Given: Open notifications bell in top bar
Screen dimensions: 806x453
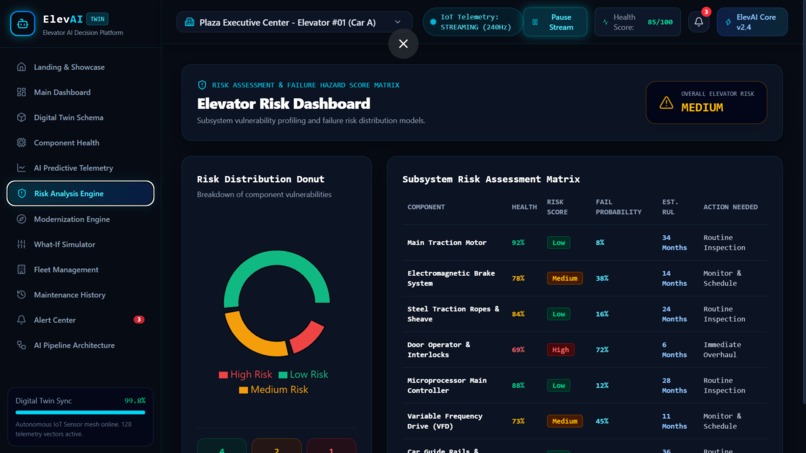Looking at the screenshot, I should [699, 22].
